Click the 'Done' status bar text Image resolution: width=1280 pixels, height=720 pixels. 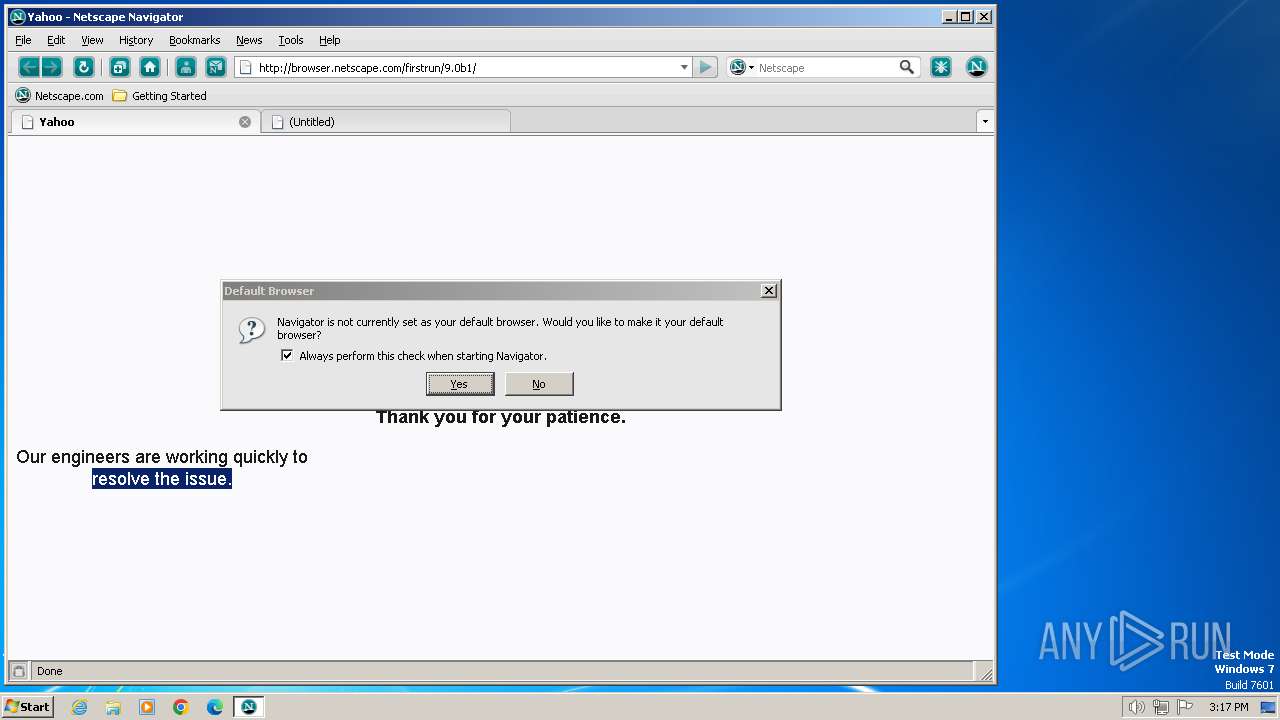(x=50, y=671)
